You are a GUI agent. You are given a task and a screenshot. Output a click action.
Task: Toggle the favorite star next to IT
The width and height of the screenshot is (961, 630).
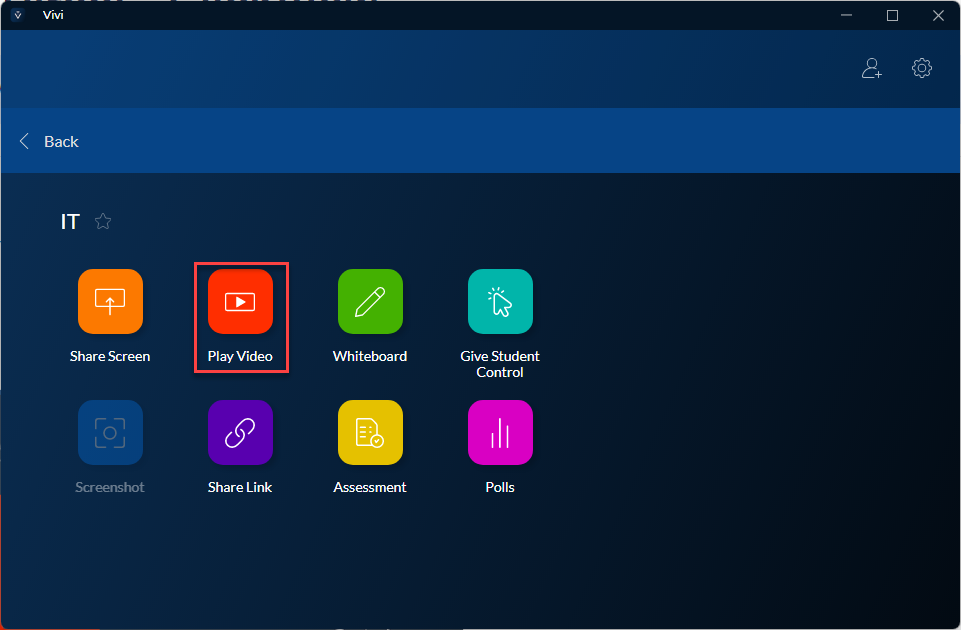[102, 222]
